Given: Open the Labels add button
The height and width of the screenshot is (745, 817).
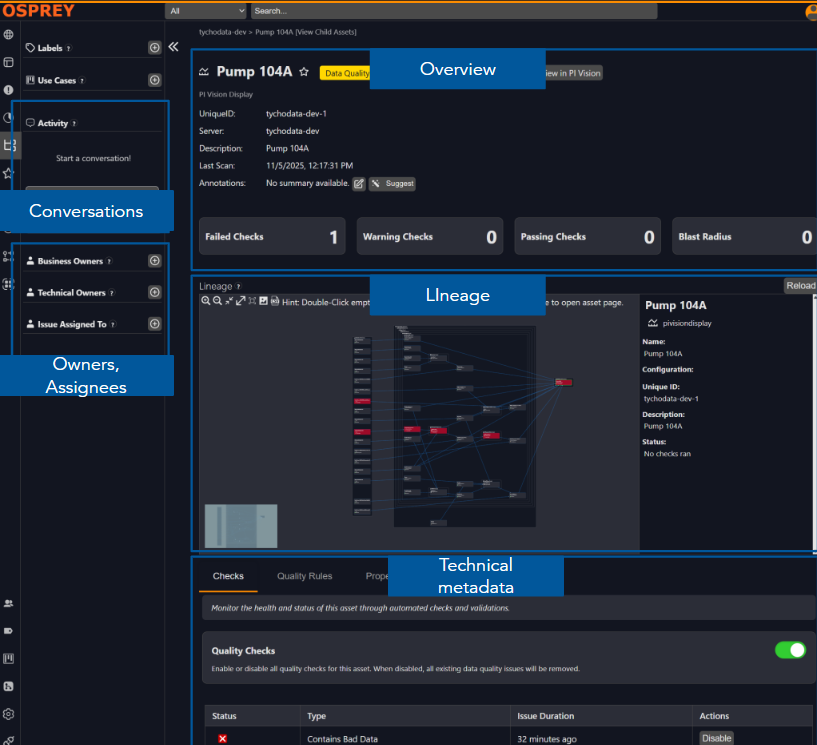Looking at the screenshot, I should [x=154, y=47].
